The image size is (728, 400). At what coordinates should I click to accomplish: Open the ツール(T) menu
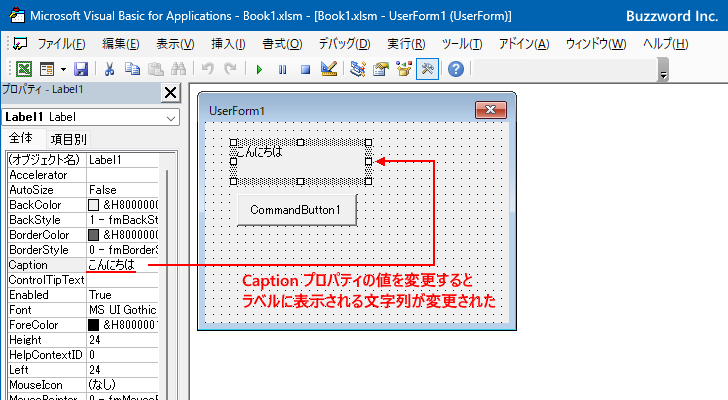pos(462,44)
